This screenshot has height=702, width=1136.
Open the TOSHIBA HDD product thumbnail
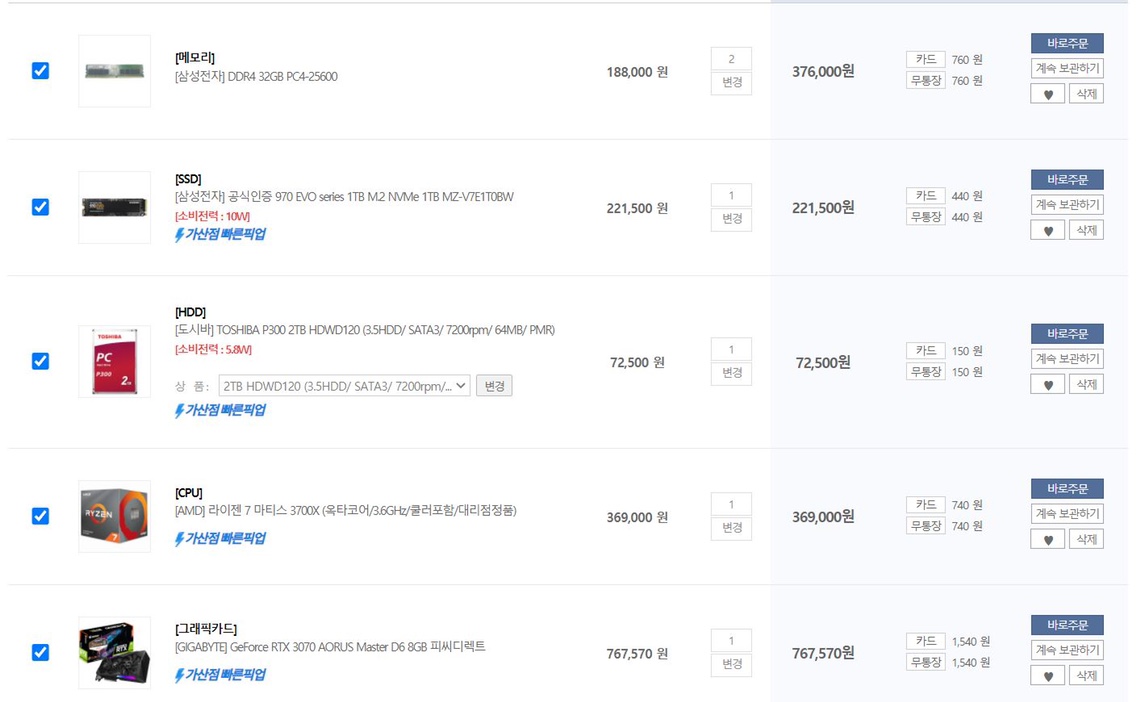(114, 361)
